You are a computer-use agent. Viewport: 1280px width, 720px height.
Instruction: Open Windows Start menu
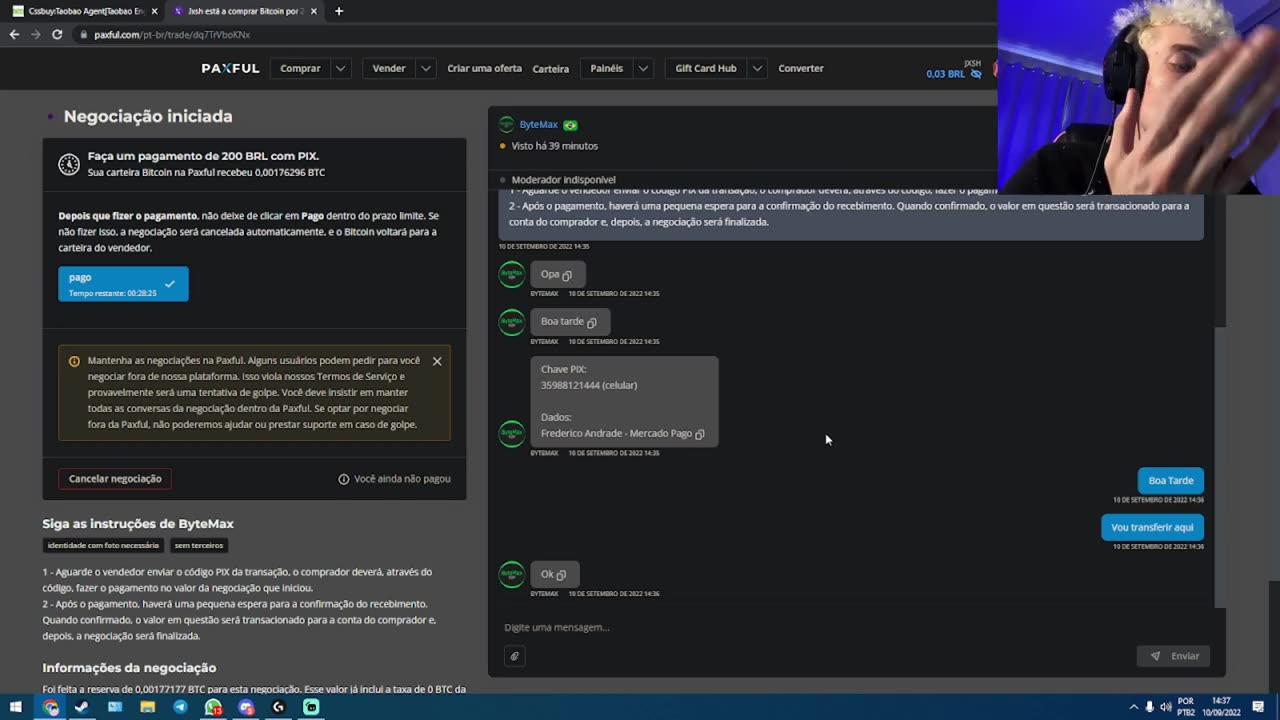15,707
